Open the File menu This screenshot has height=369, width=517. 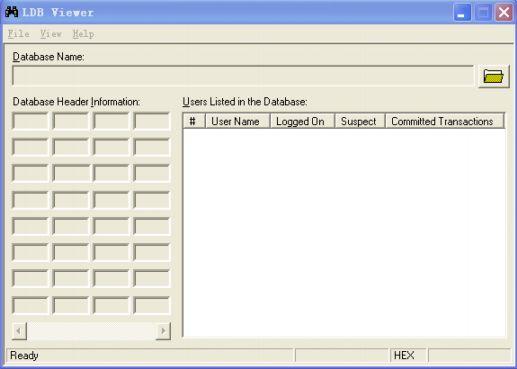pyautogui.click(x=19, y=34)
